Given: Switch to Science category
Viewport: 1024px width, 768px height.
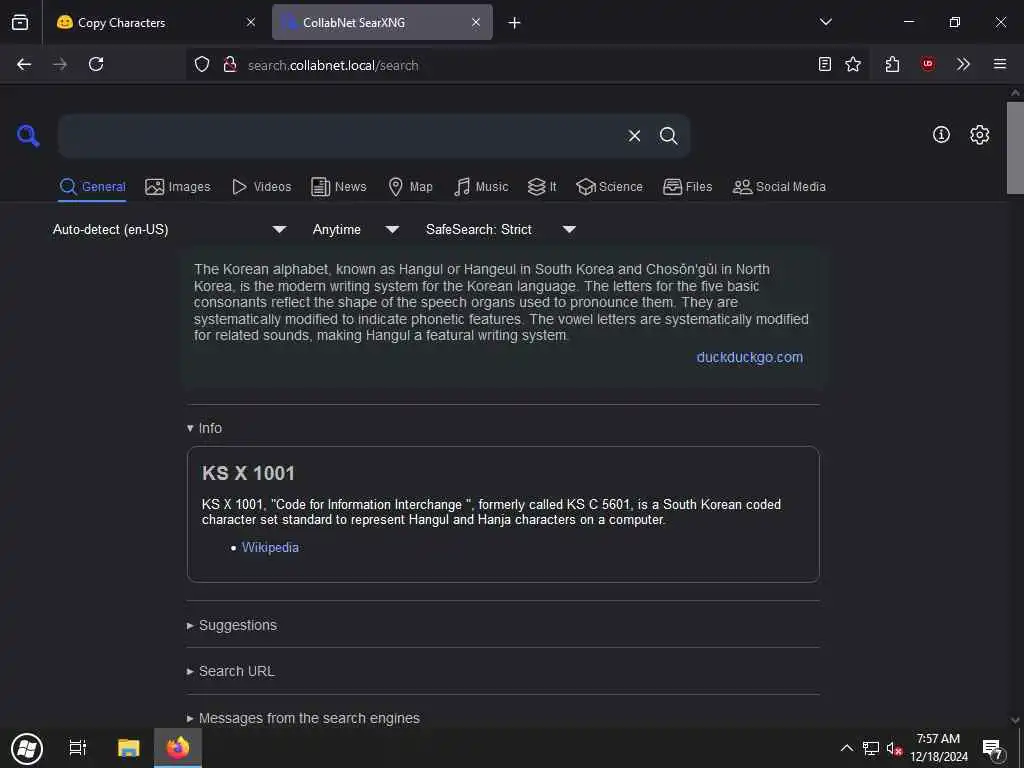Looking at the screenshot, I should [x=609, y=187].
